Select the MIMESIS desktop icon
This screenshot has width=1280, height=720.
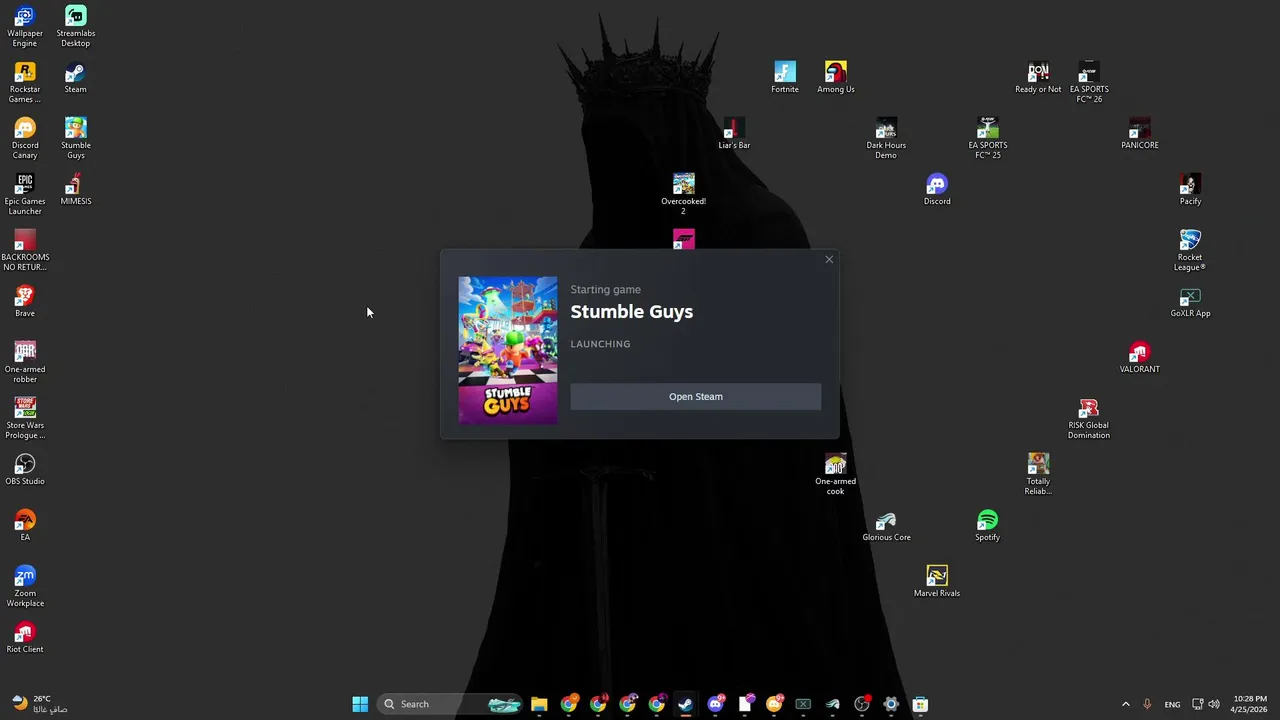76,190
